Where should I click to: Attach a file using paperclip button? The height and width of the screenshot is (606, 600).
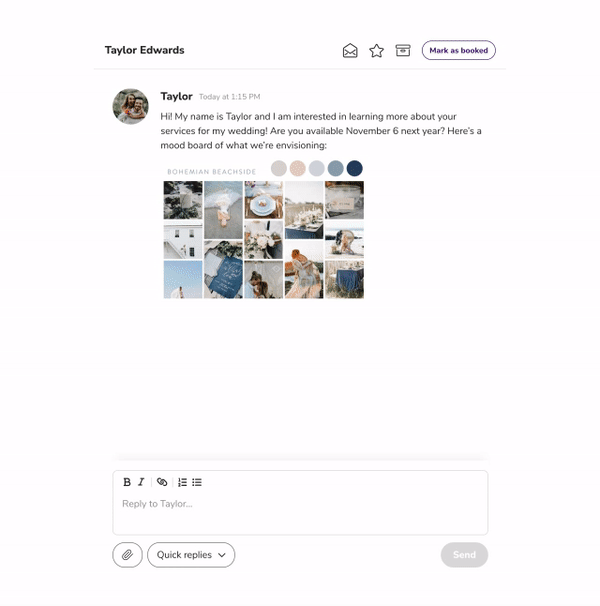(x=128, y=555)
